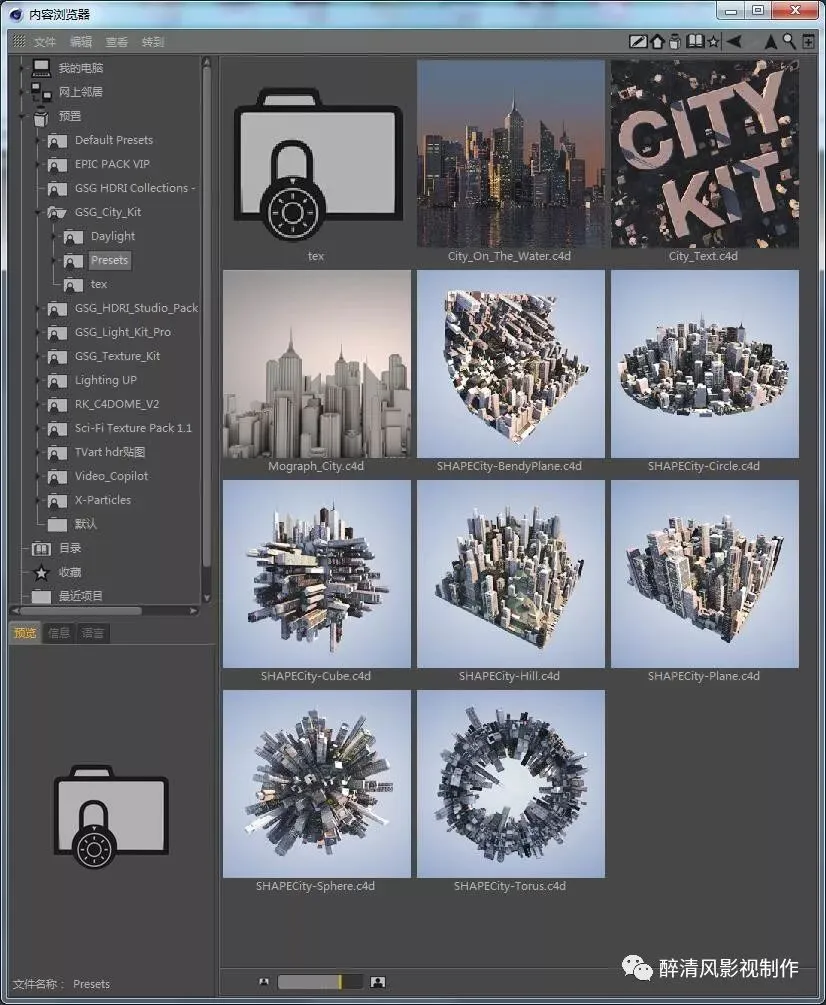Image resolution: width=826 pixels, height=1005 pixels.
Task: Go back using the left arrow icon
Action: point(734,42)
